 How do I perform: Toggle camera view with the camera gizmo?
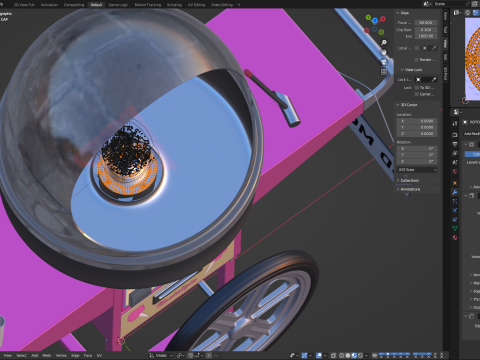[384, 62]
